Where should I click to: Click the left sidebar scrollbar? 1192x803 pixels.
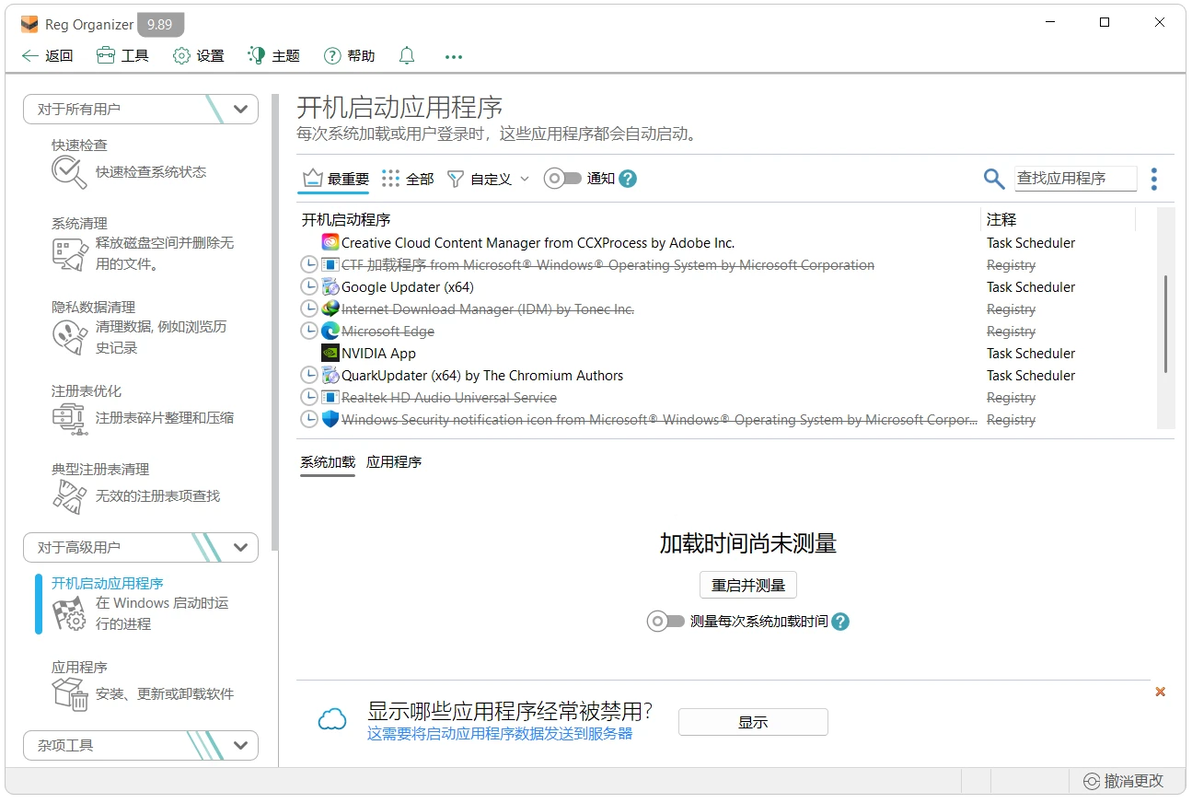[x=274, y=322]
